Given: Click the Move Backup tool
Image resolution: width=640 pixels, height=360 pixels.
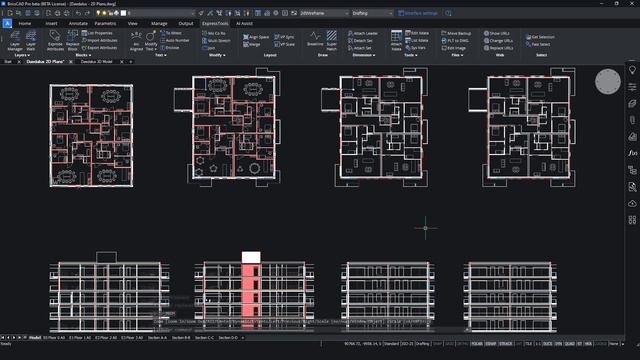Looking at the screenshot, I should tap(456, 33).
